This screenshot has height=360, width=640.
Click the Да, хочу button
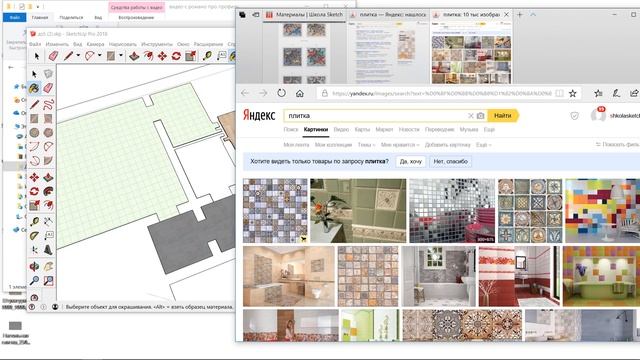tap(411, 162)
